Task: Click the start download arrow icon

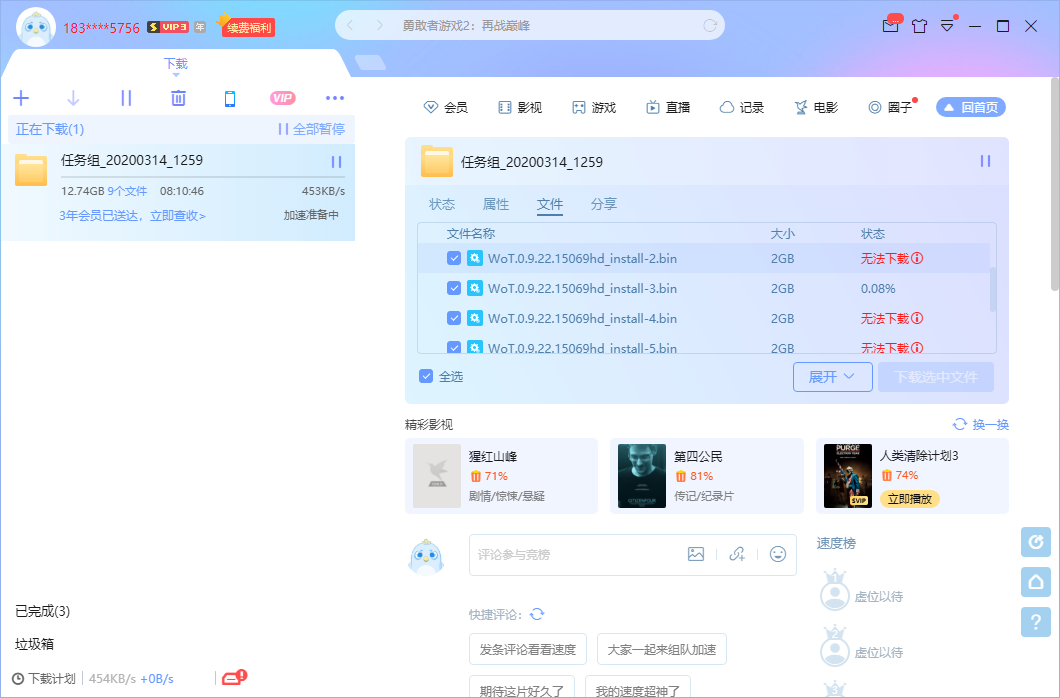Action: point(73,98)
